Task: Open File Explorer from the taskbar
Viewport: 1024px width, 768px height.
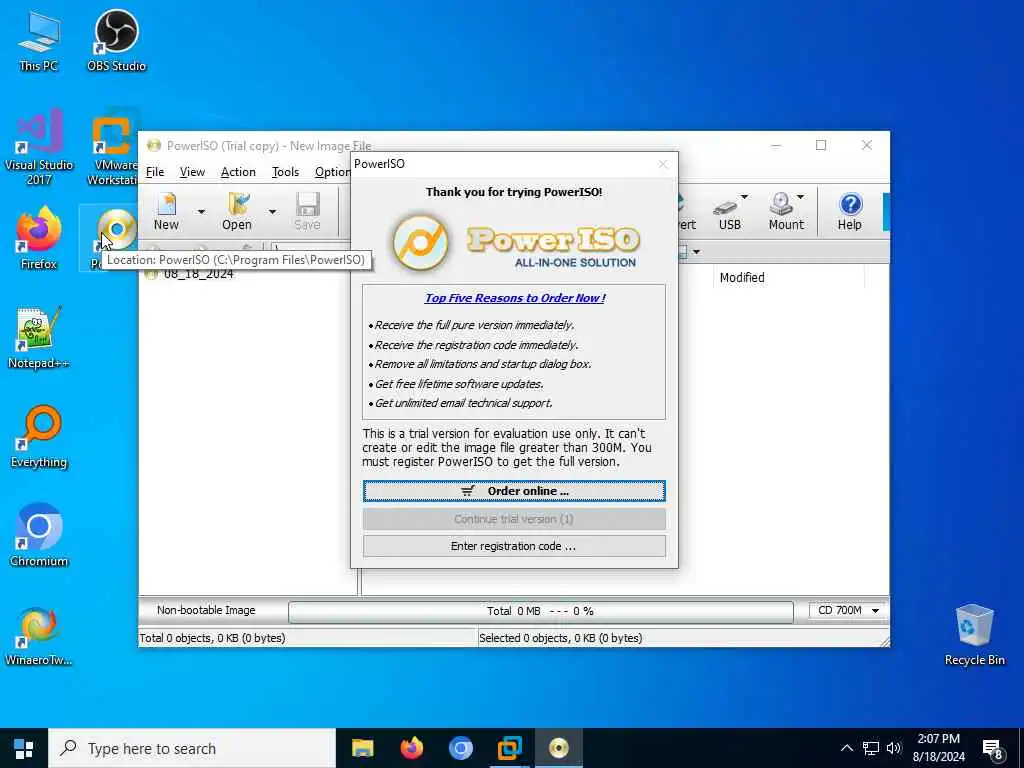Action: (x=362, y=748)
